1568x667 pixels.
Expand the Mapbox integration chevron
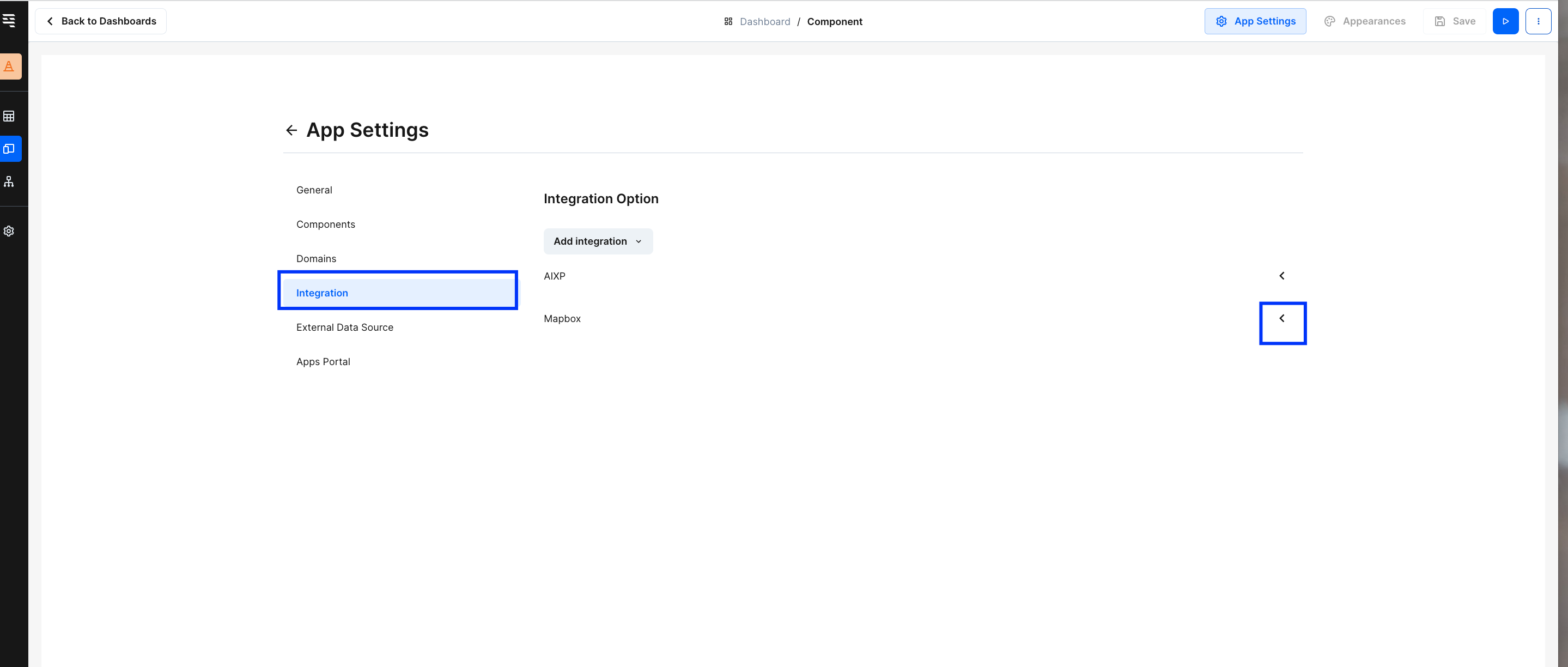1281,318
